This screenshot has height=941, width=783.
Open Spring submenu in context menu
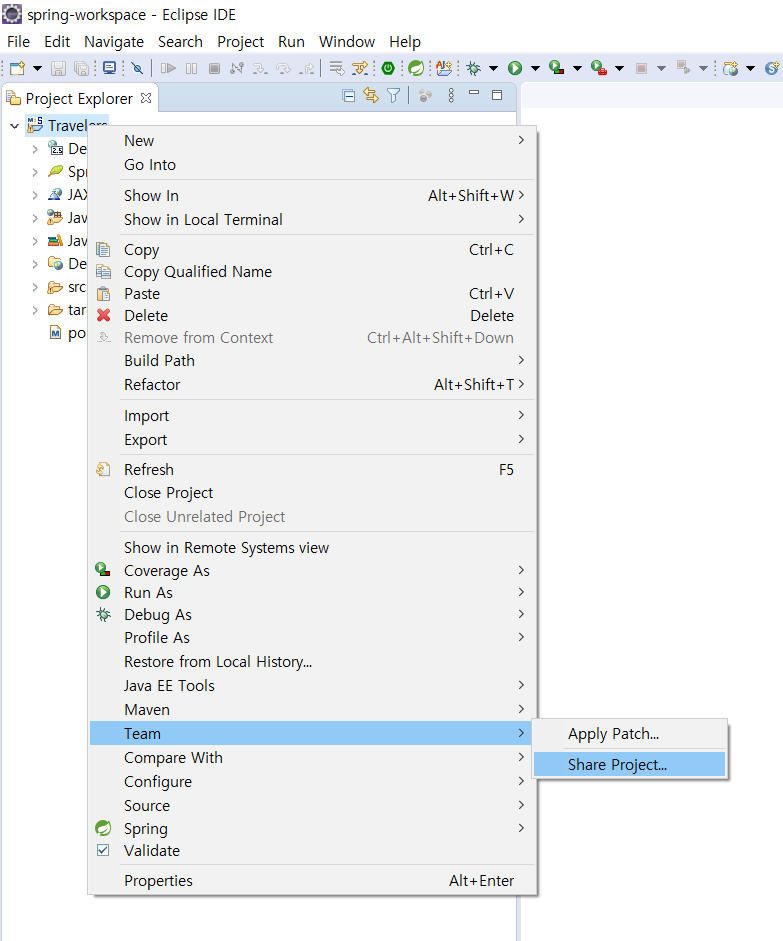(x=312, y=829)
